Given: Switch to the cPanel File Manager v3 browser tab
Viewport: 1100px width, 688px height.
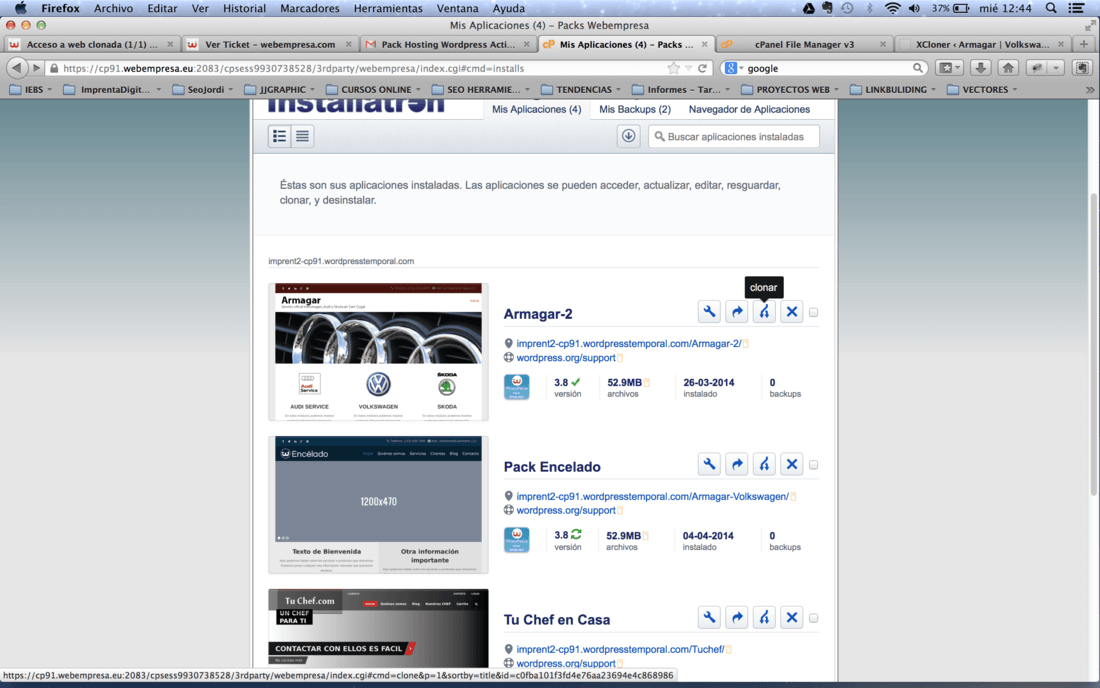Looking at the screenshot, I should pos(805,44).
